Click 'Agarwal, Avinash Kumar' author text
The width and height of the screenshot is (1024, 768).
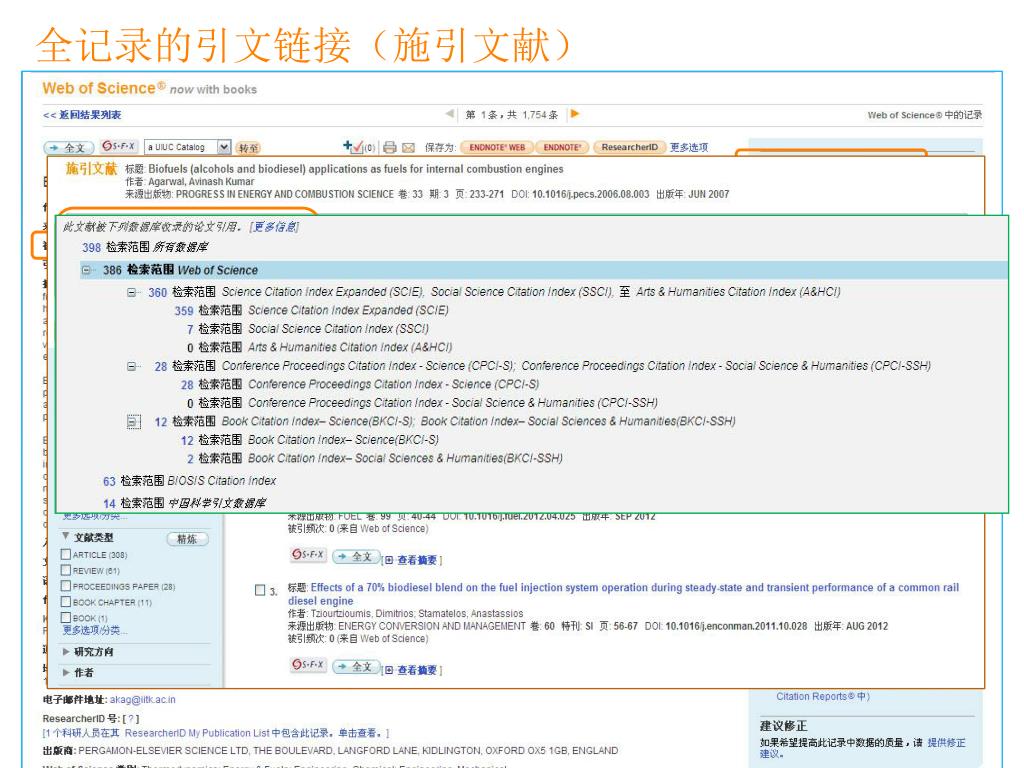tap(201, 182)
